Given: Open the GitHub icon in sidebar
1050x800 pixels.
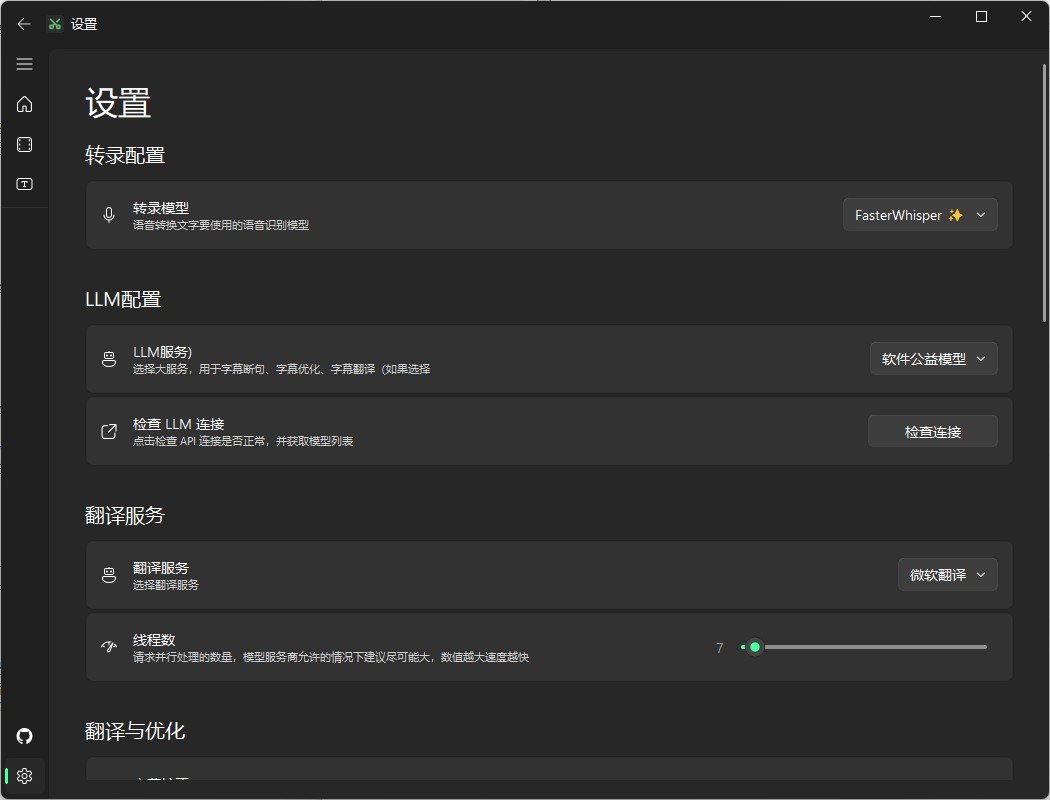Looking at the screenshot, I should (25, 736).
